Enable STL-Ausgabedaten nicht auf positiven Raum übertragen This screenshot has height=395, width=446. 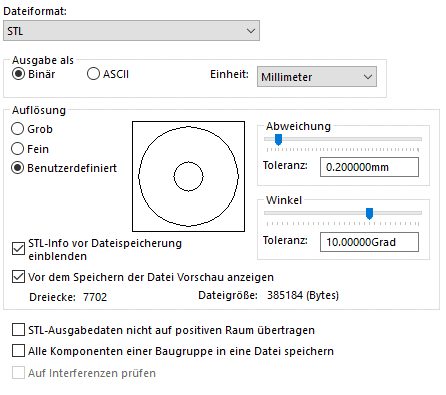(18, 330)
